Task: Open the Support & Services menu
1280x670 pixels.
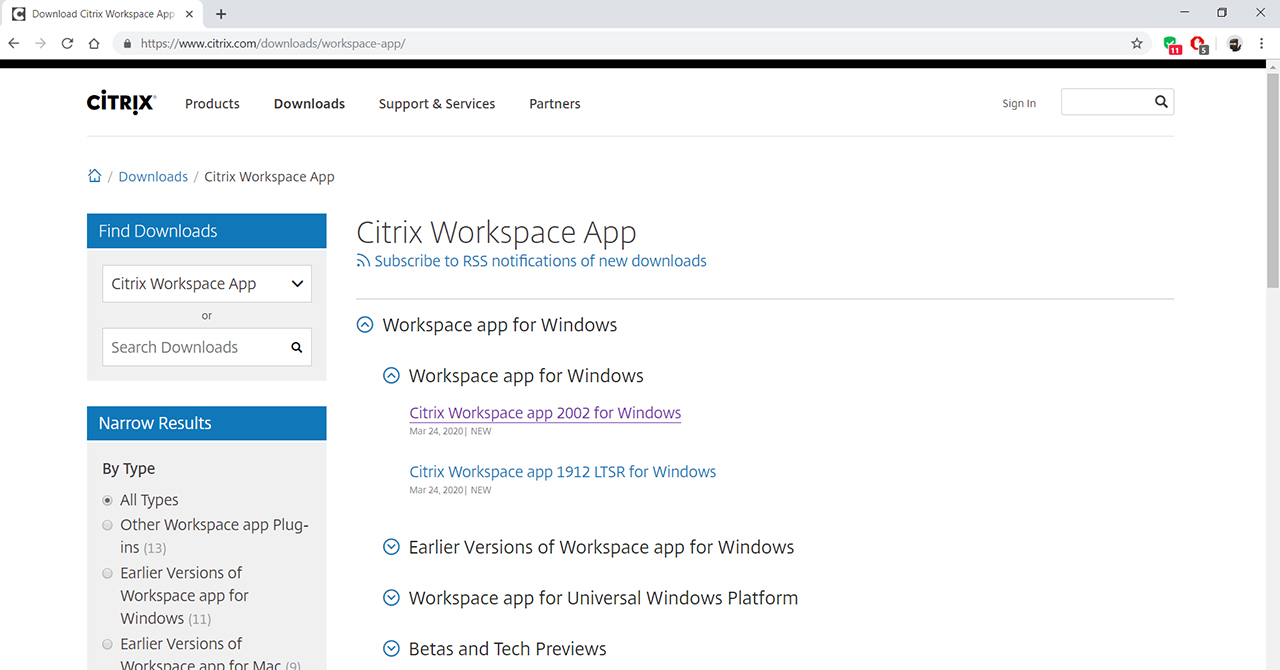Action: click(x=437, y=103)
